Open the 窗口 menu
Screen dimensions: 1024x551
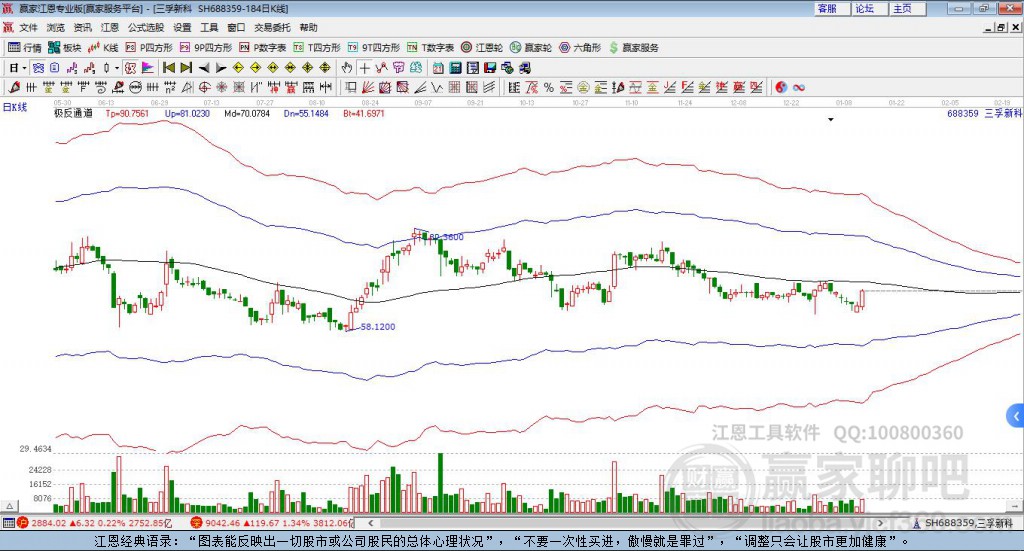pos(236,27)
